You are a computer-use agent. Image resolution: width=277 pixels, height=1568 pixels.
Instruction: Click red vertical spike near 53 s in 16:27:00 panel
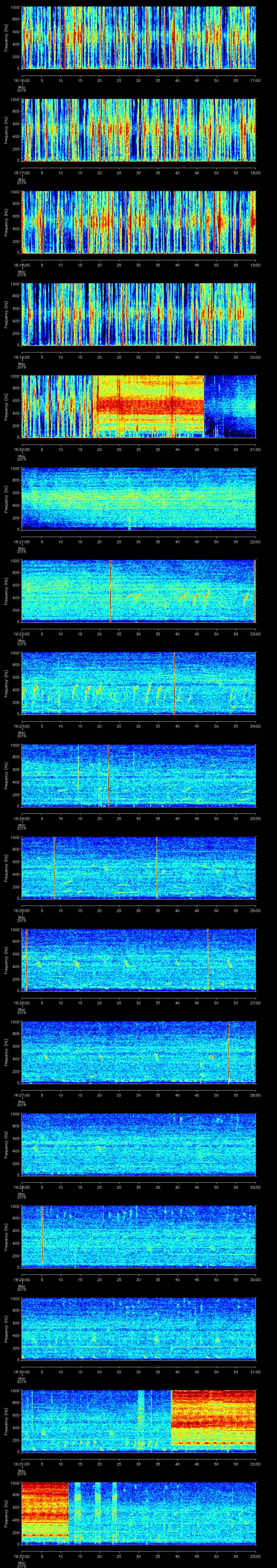(x=229, y=1052)
